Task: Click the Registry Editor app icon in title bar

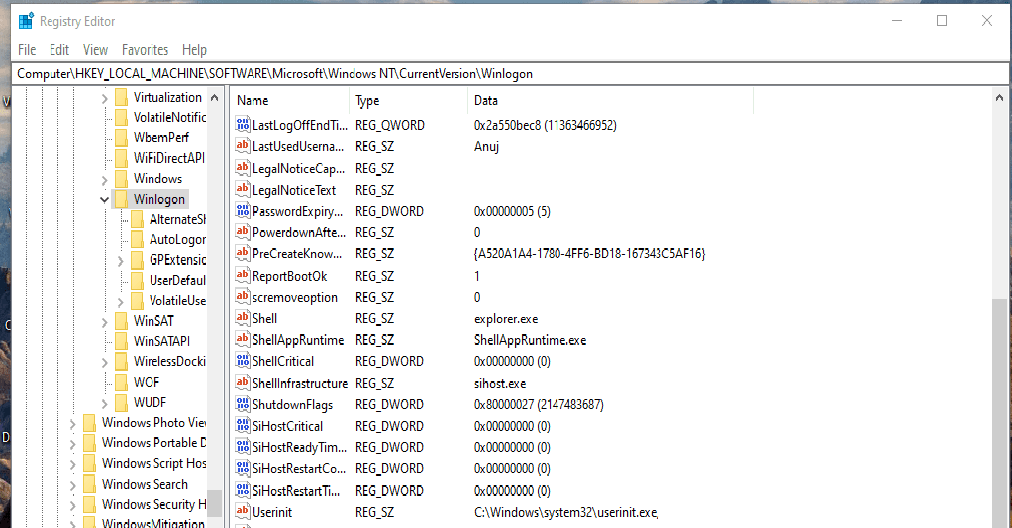Action: pos(26,21)
